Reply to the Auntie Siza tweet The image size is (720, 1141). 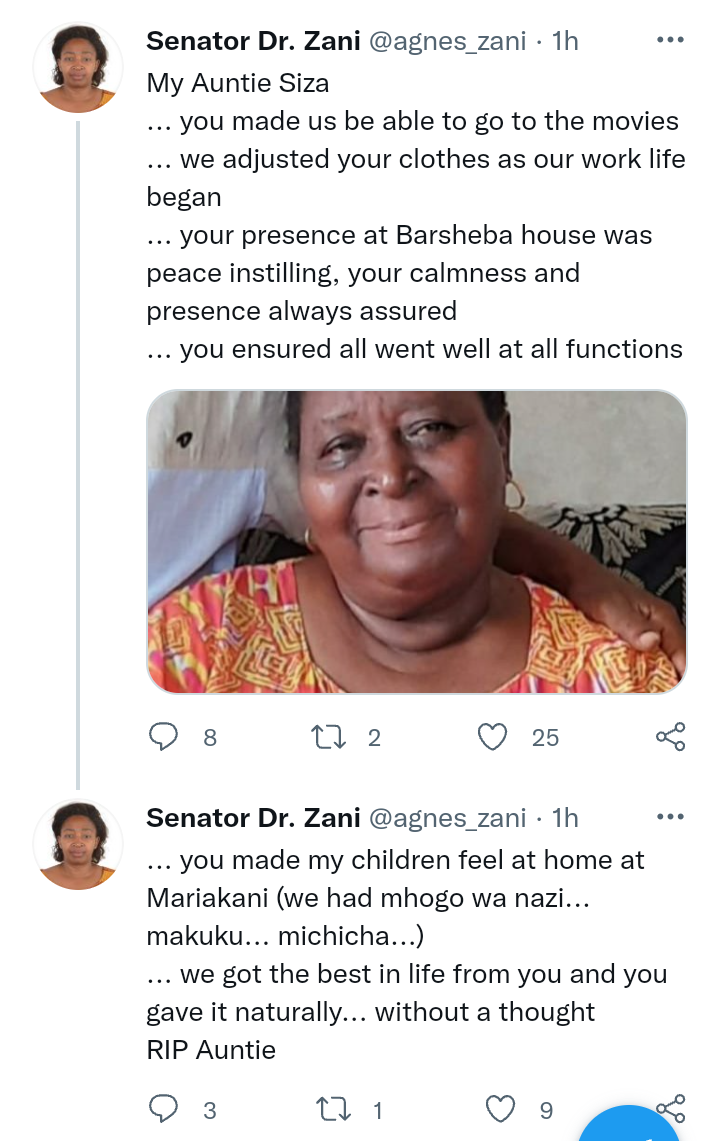(163, 736)
